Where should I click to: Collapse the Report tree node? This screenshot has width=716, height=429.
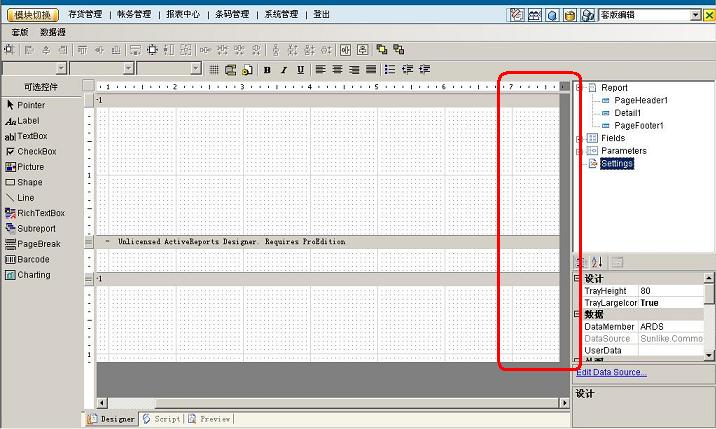[x=579, y=88]
